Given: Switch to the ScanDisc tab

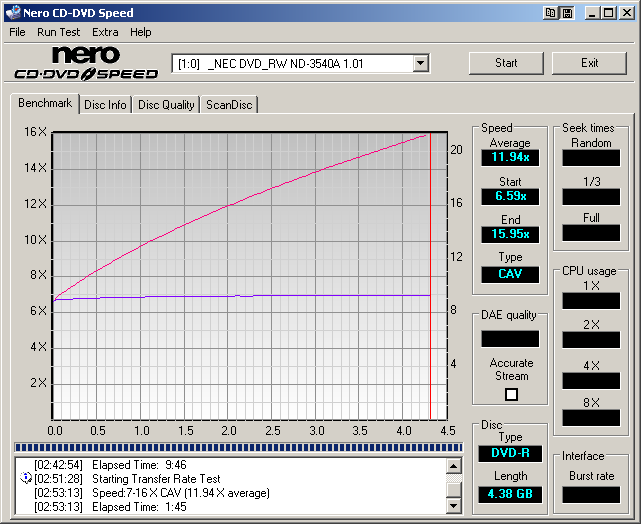Looking at the screenshot, I should coord(229,105).
